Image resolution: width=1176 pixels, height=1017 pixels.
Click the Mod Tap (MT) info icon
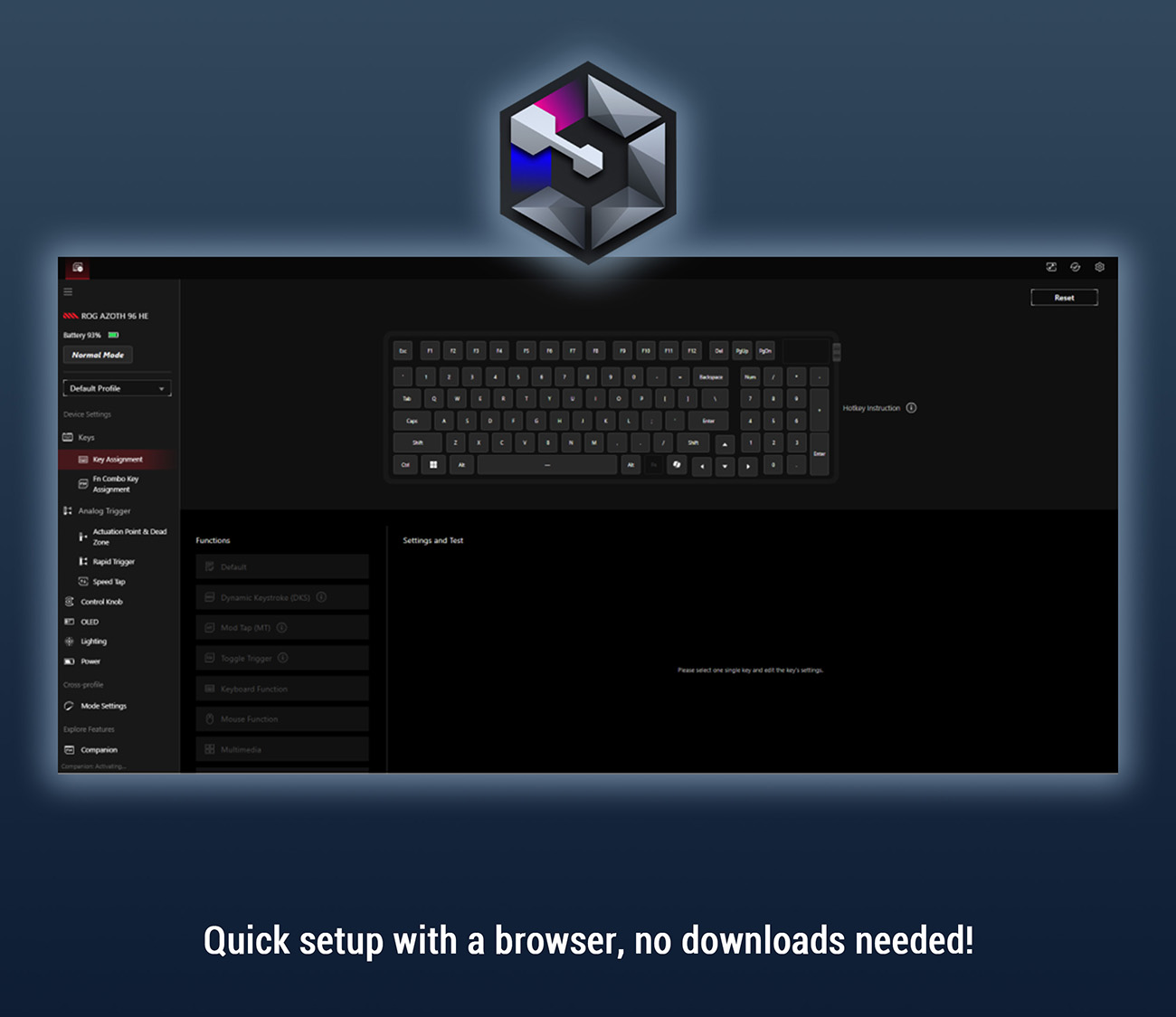click(281, 628)
